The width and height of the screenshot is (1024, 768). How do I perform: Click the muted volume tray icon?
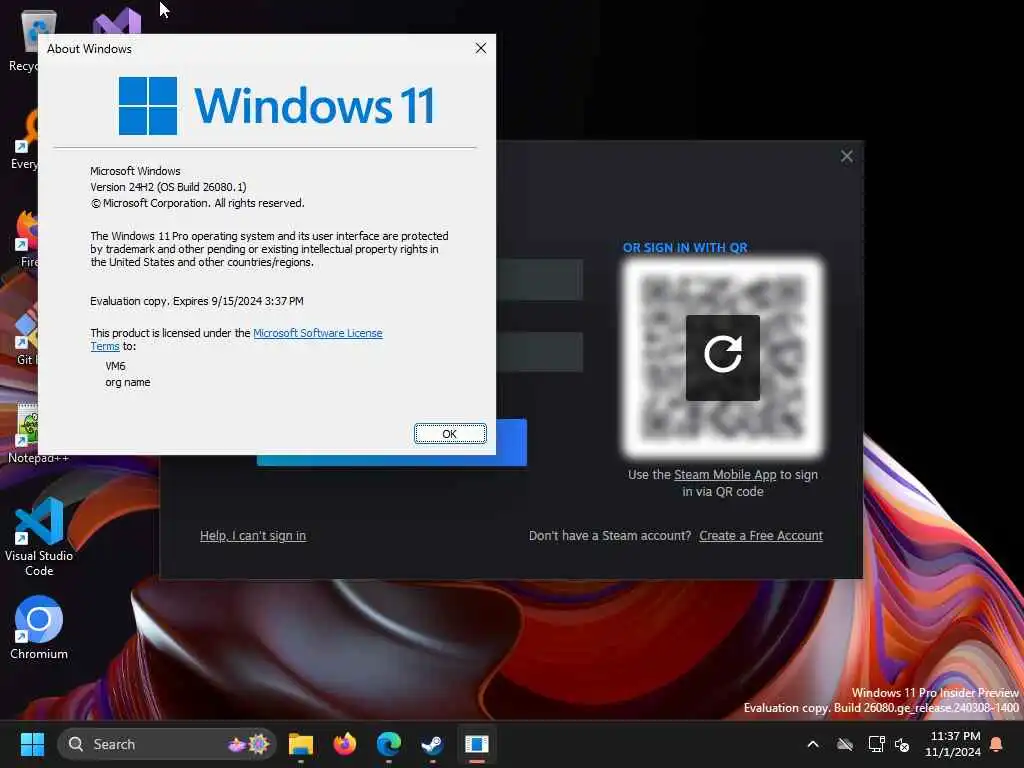(902, 744)
